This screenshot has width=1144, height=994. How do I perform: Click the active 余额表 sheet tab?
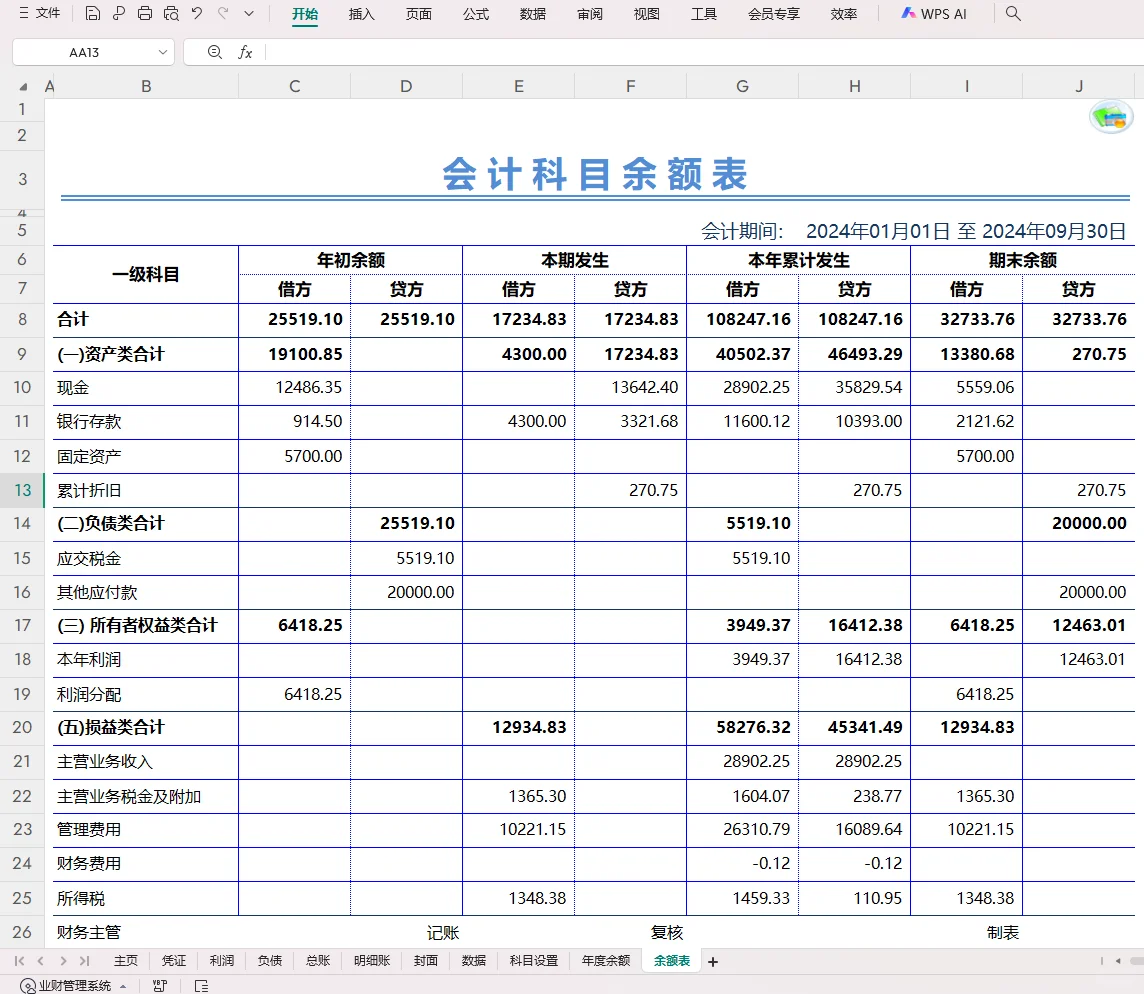[x=672, y=961]
